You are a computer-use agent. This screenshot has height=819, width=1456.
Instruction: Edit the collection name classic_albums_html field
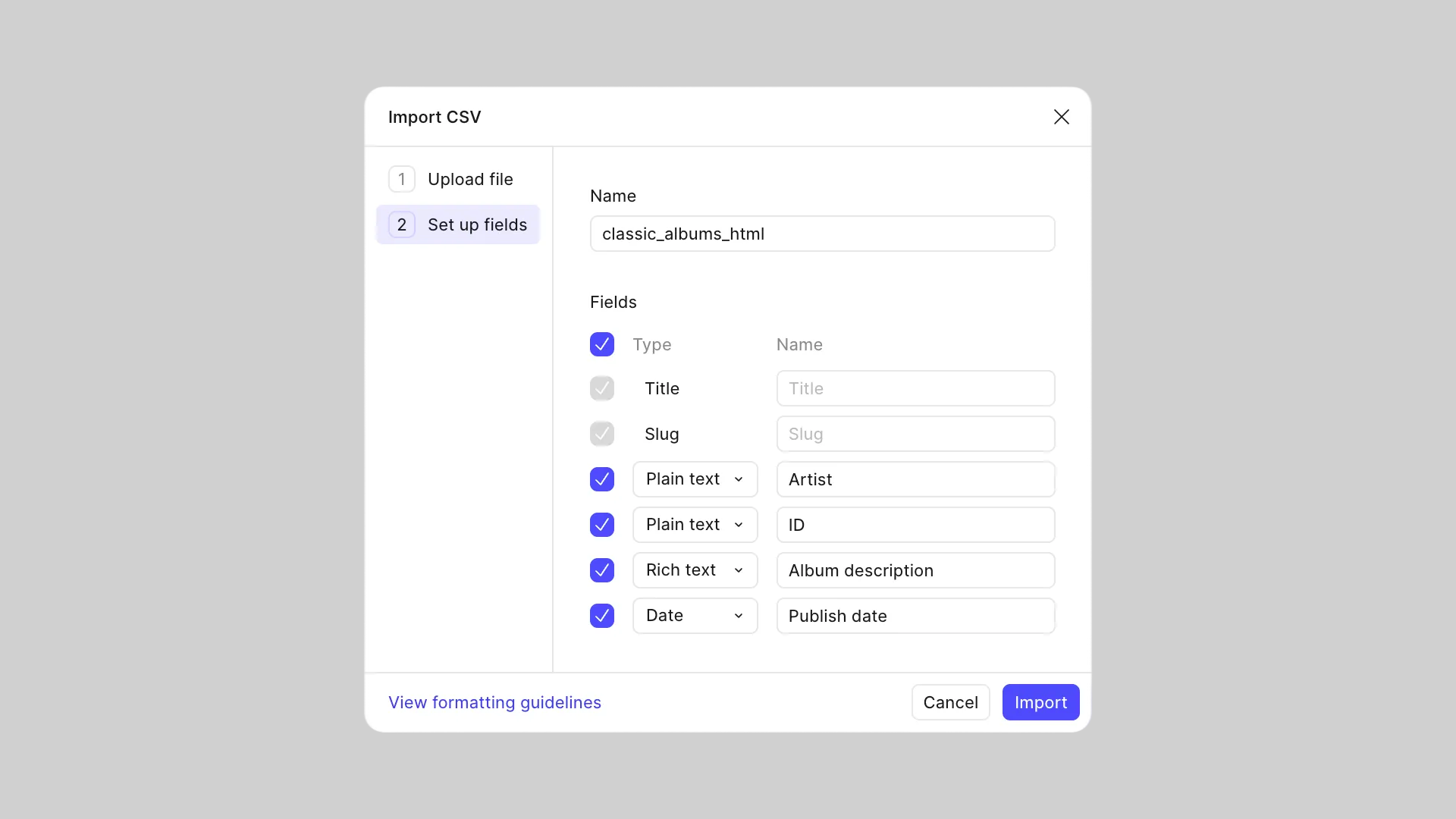click(x=822, y=234)
